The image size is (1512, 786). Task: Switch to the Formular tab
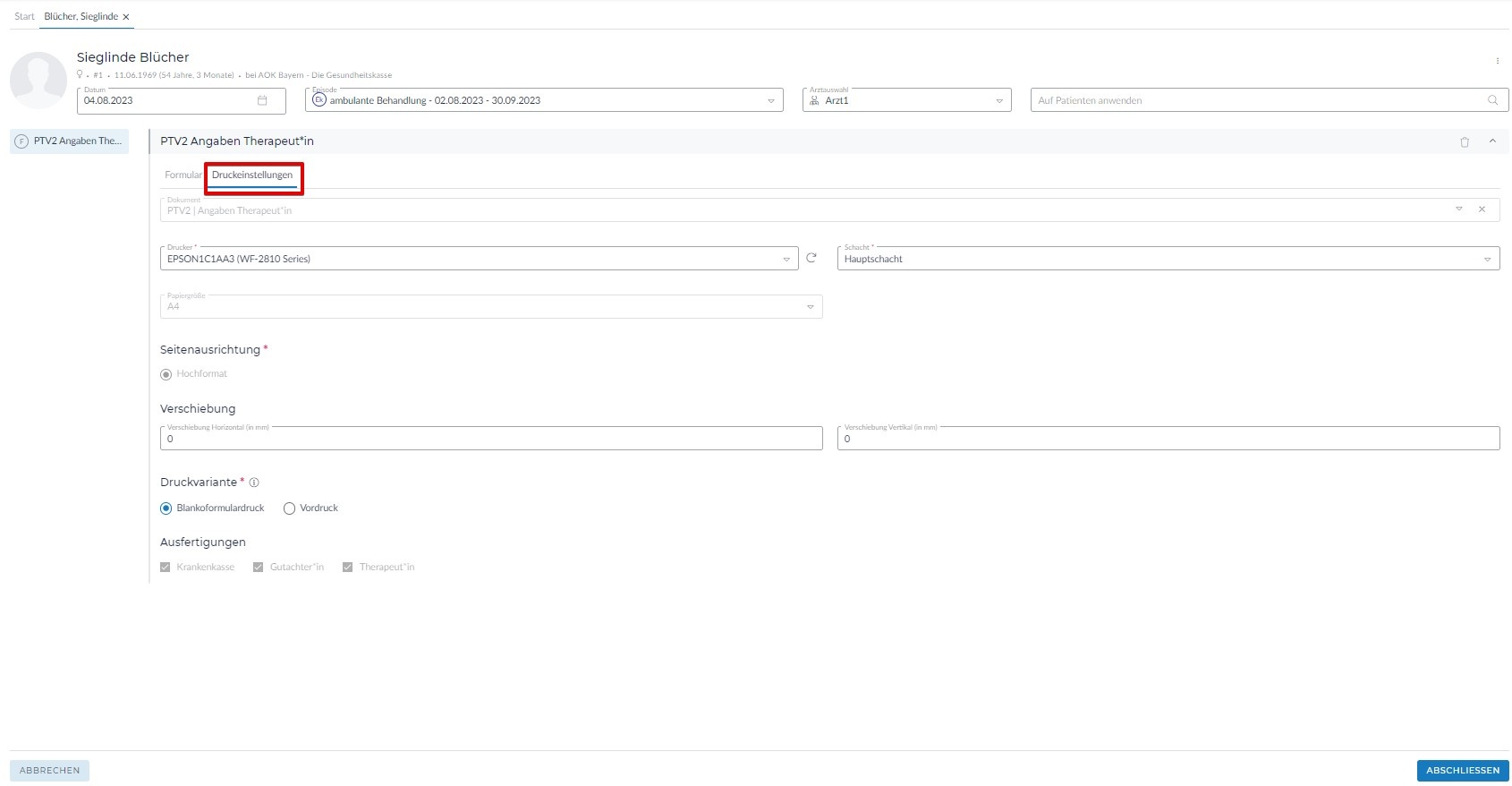pyautogui.click(x=183, y=175)
